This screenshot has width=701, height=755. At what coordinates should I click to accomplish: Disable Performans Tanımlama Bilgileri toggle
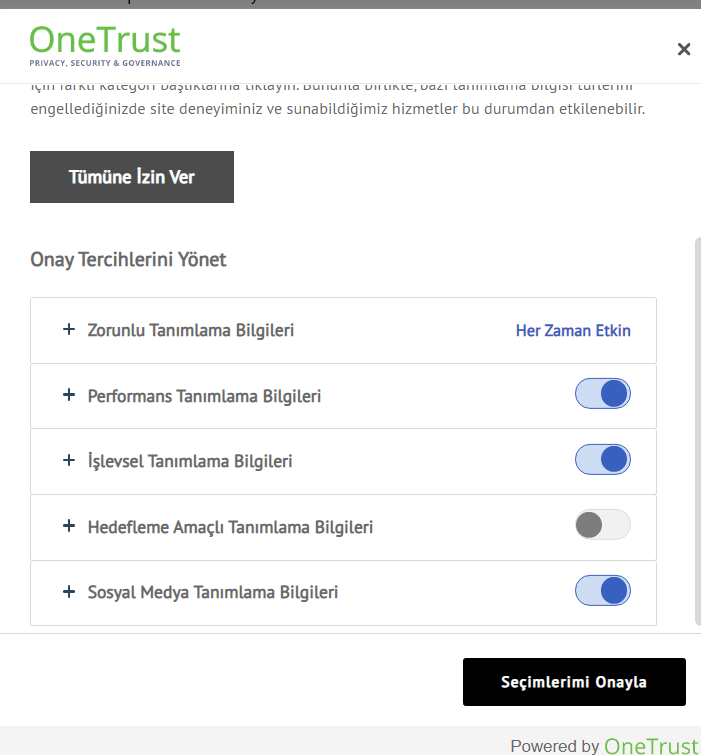[602, 394]
